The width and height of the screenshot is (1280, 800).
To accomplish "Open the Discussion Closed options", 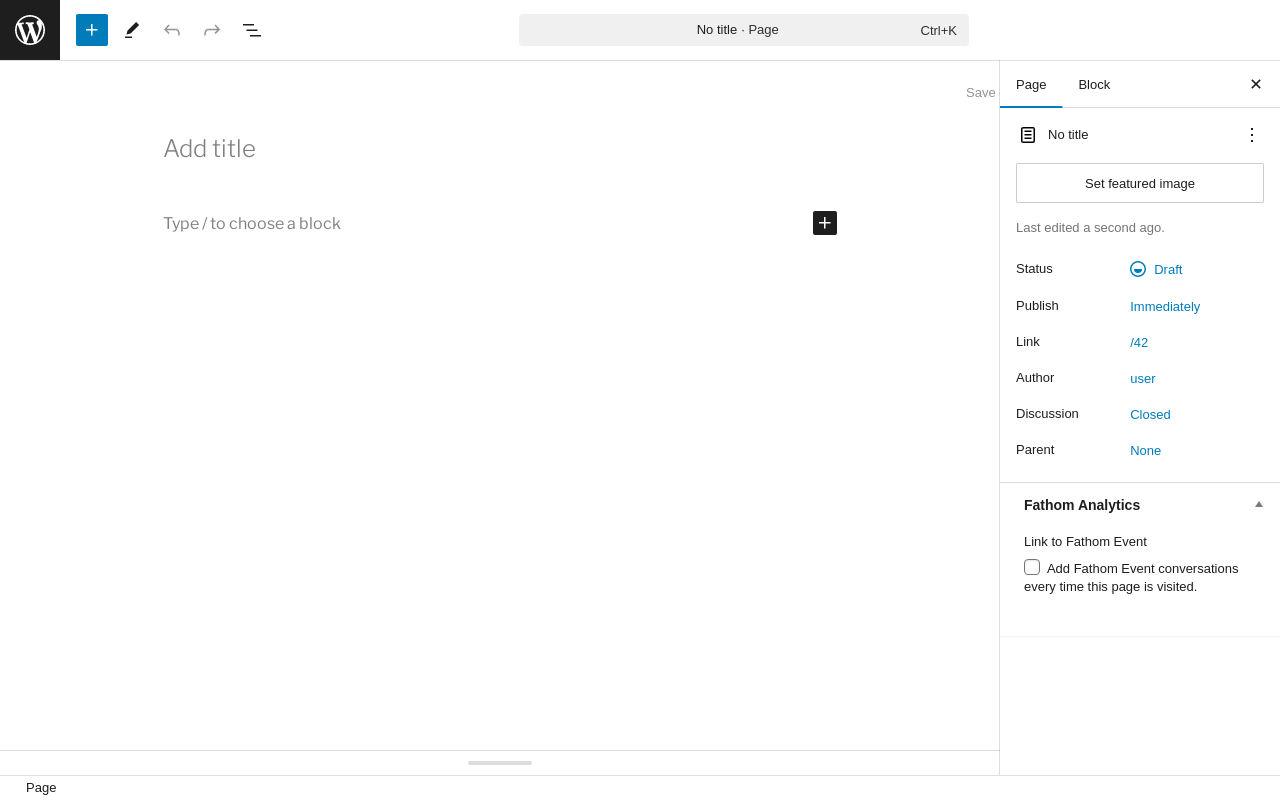I will click(x=1150, y=414).
